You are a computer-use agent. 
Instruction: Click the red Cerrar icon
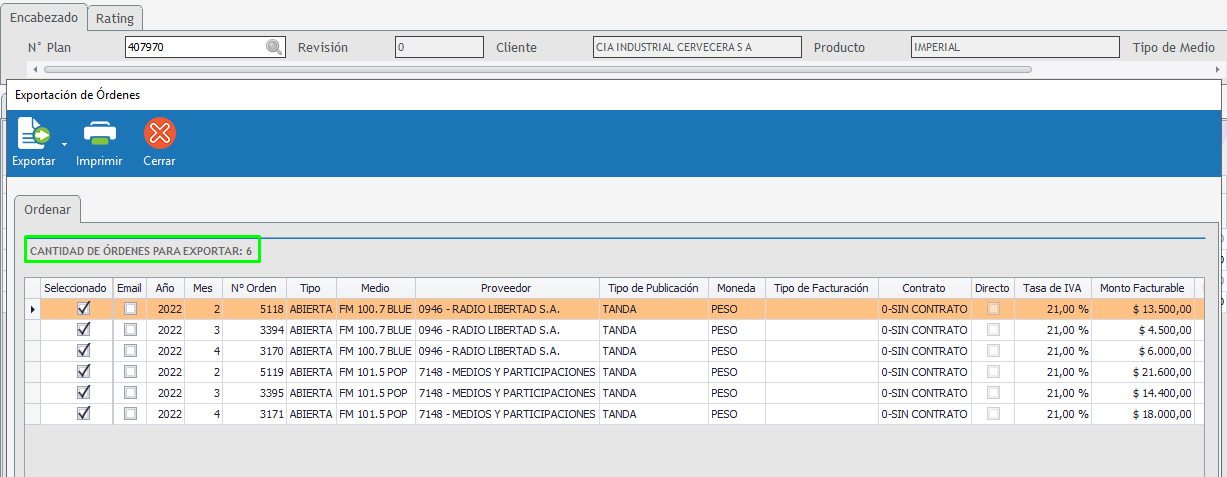(x=159, y=133)
